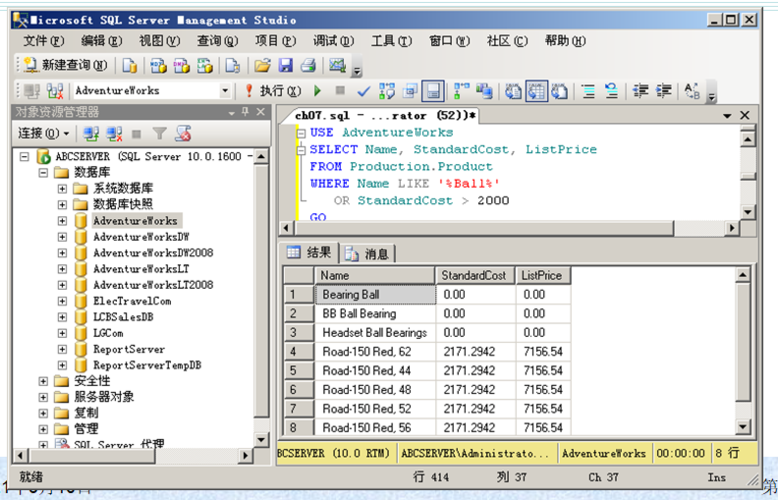Image resolution: width=778 pixels, height=500 pixels.
Task: Toggle Include Client Statistics icon
Action: pyautogui.click(x=484, y=91)
